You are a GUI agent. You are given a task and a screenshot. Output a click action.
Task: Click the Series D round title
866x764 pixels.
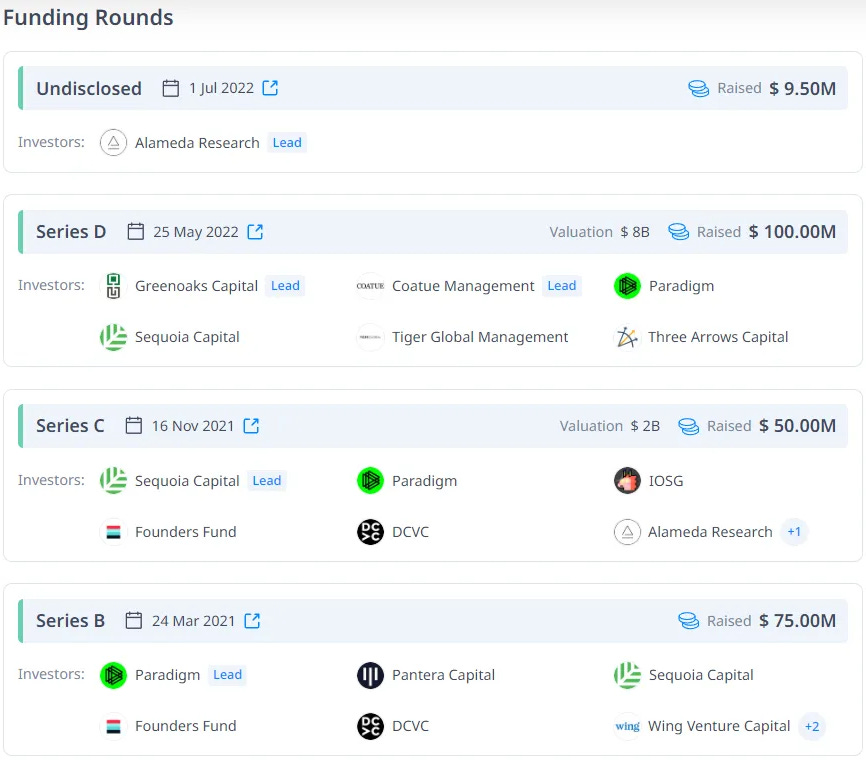click(x=71, y=232)
